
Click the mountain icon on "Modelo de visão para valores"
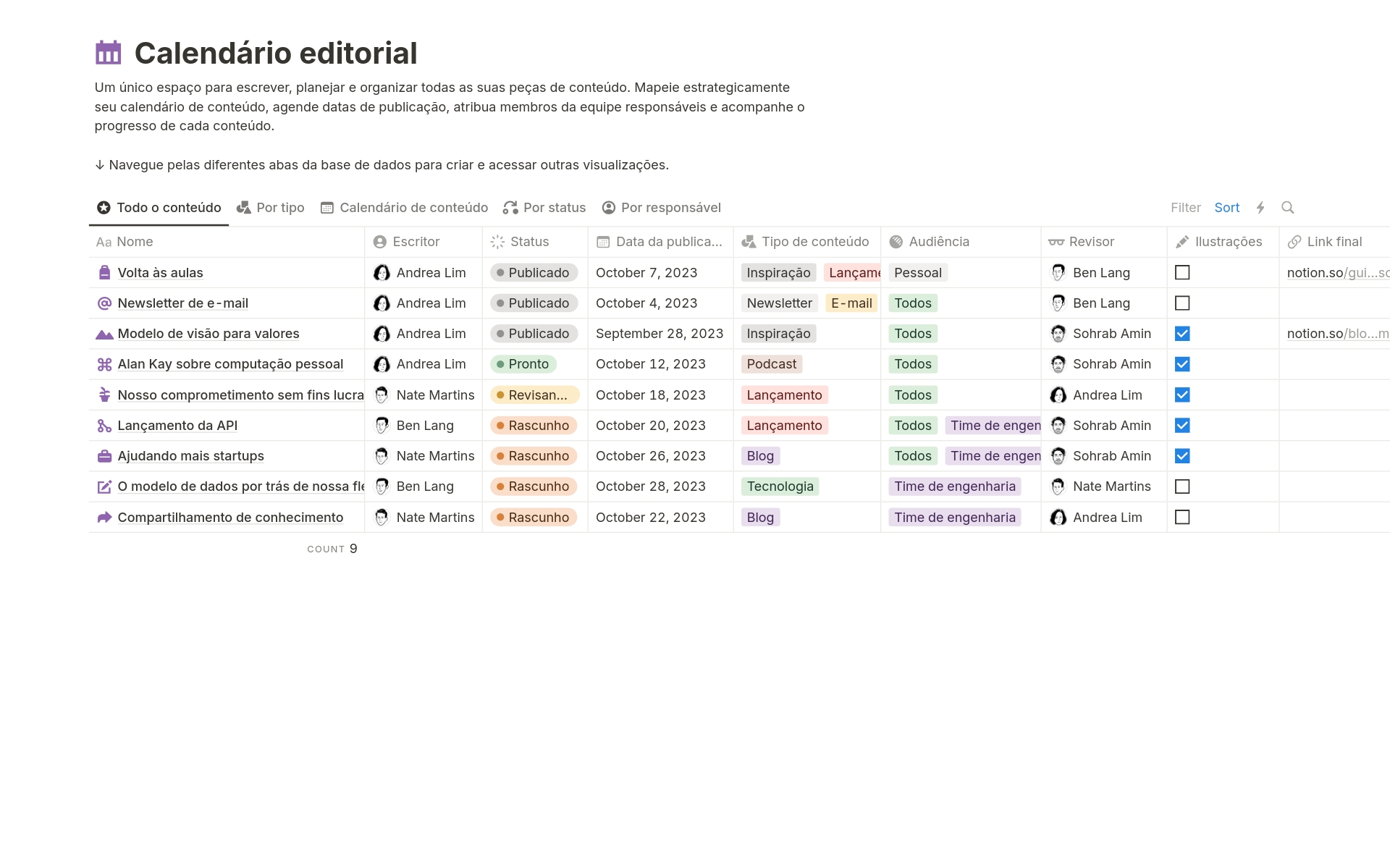click(x=104, y=334)
